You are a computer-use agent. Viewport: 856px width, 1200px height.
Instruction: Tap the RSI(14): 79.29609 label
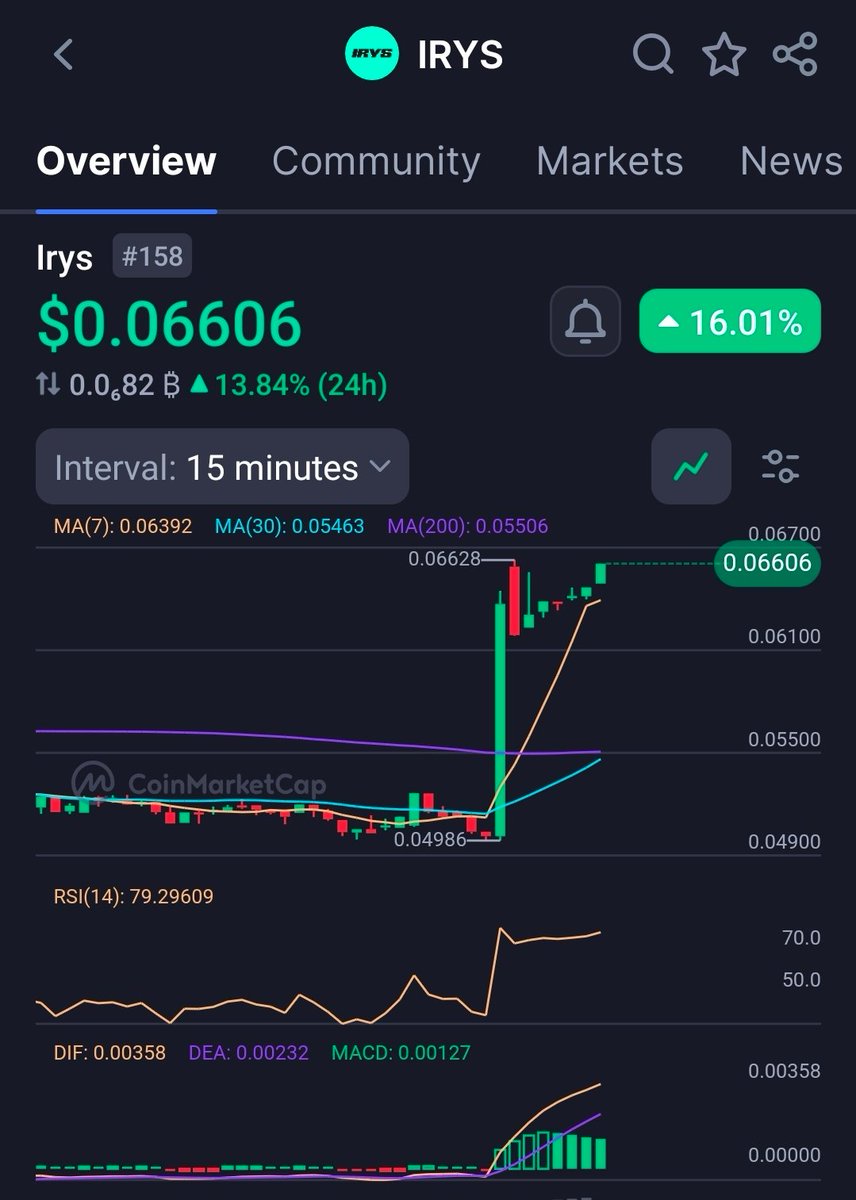pyautogui.click(x=133, y=896)
